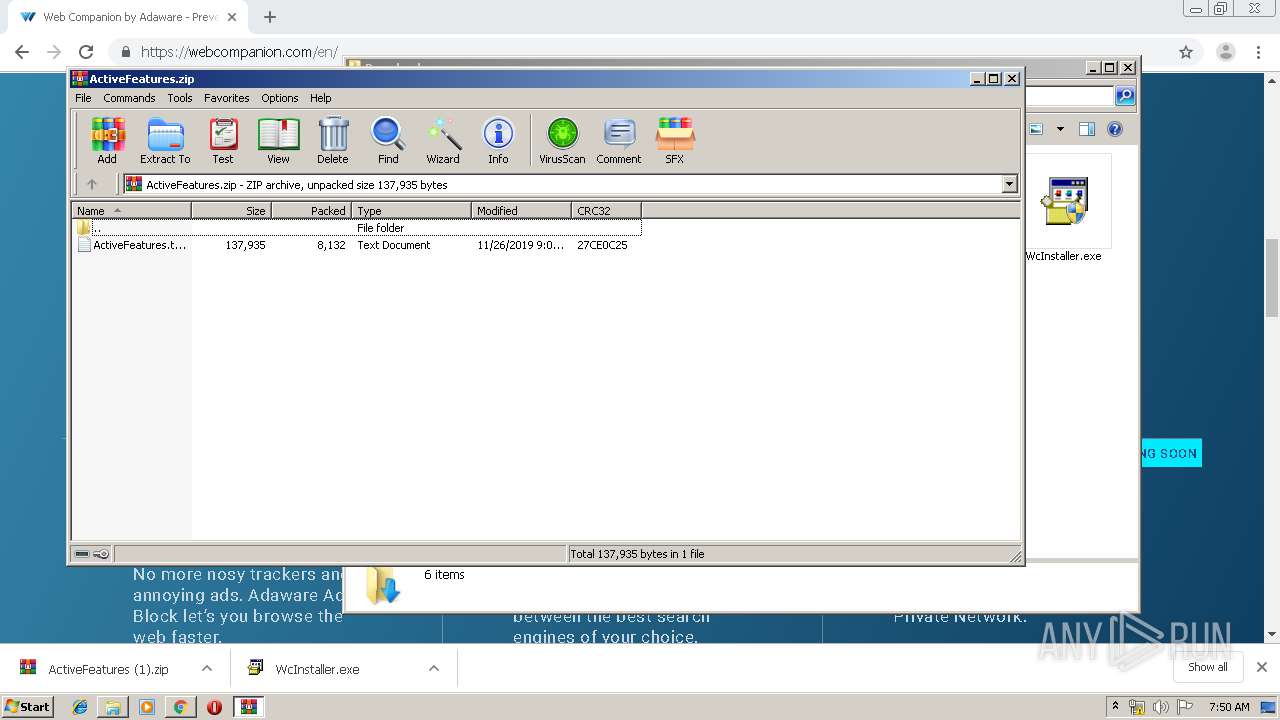
Task: Open the Commands menu
Action: tap(129, 98)
